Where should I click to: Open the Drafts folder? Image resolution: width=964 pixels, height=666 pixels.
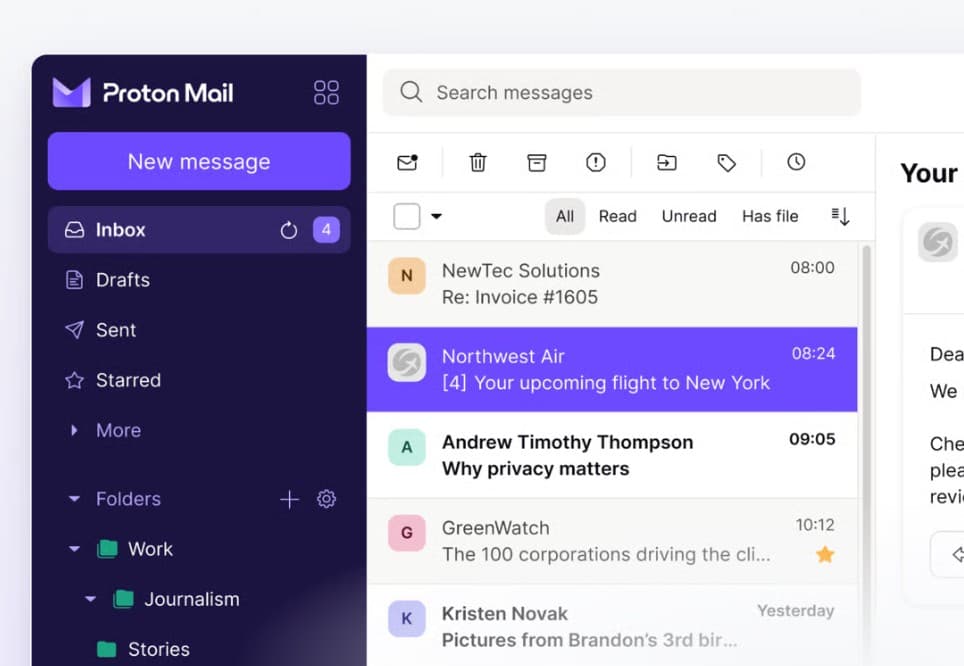click(199, 280)
